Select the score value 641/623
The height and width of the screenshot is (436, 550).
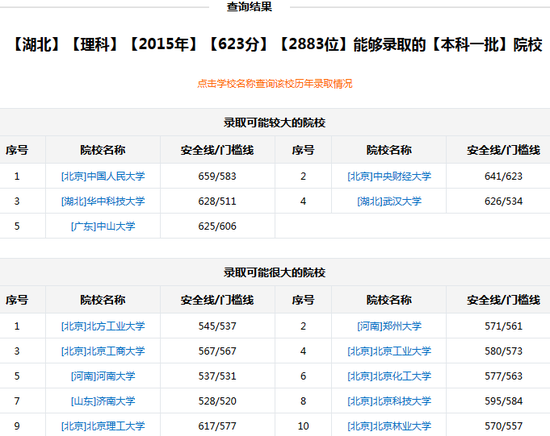coord(503,176)
